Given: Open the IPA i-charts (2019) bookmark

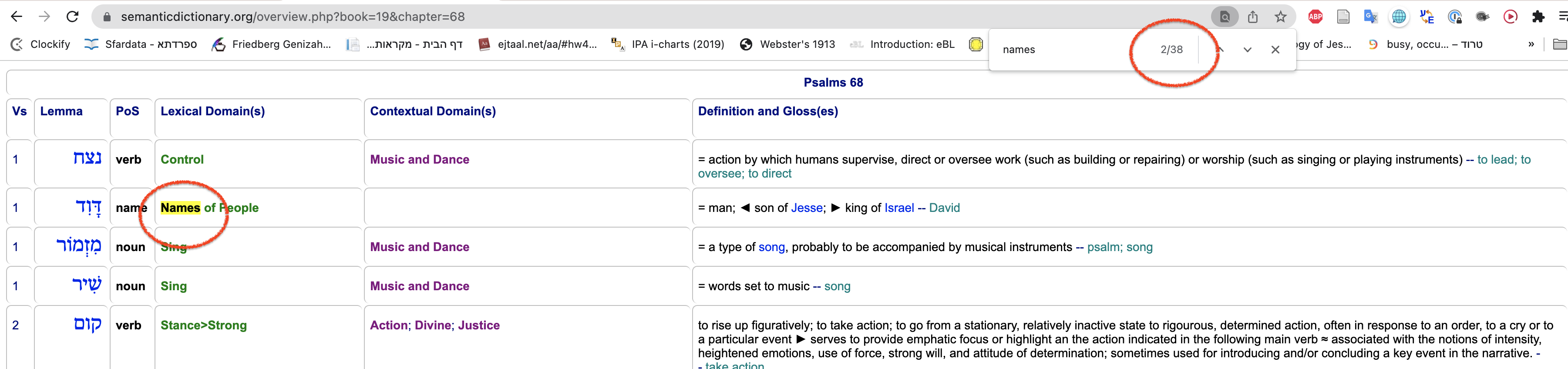Looking at the screenshot, I should 668,44.
